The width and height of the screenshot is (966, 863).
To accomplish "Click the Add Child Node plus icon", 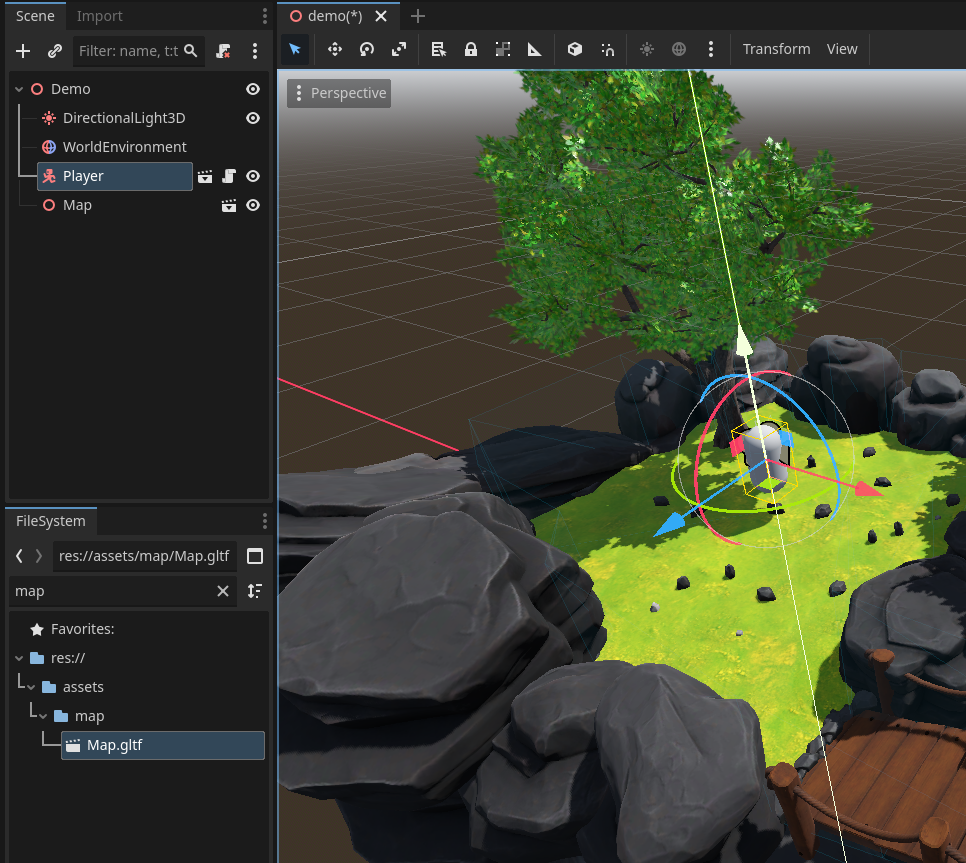I will tap(23, 50).
